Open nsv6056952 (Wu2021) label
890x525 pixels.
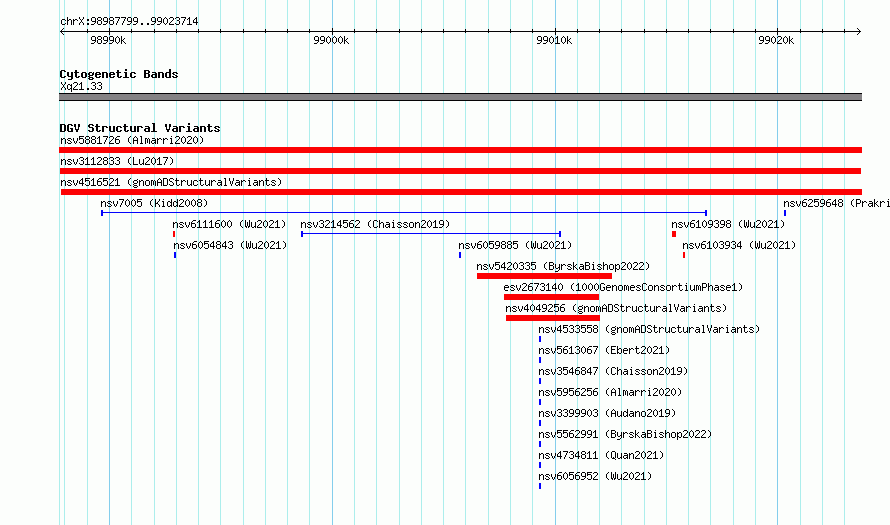pos(595,476)
